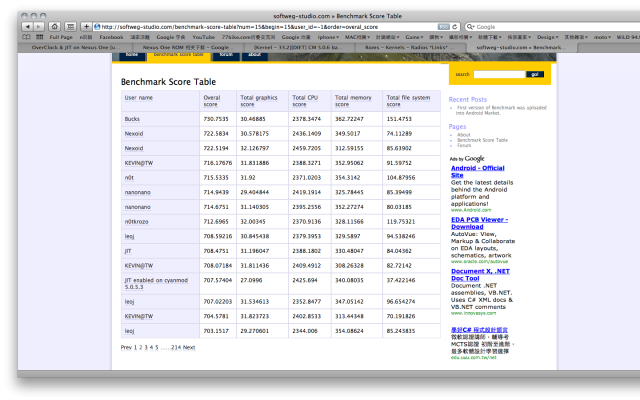Open the site's home navigation tab
Screen dimensions: 640x400
pos(131,56)
